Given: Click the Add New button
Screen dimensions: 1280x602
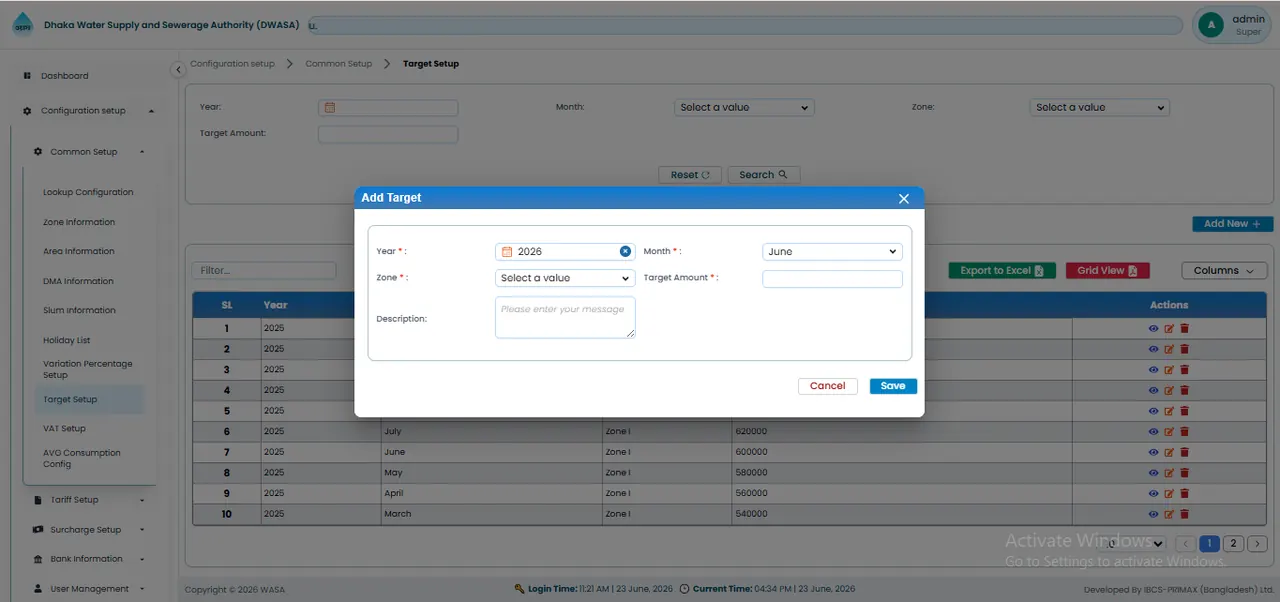Looking at the screenshot, I should [1233, 224].
